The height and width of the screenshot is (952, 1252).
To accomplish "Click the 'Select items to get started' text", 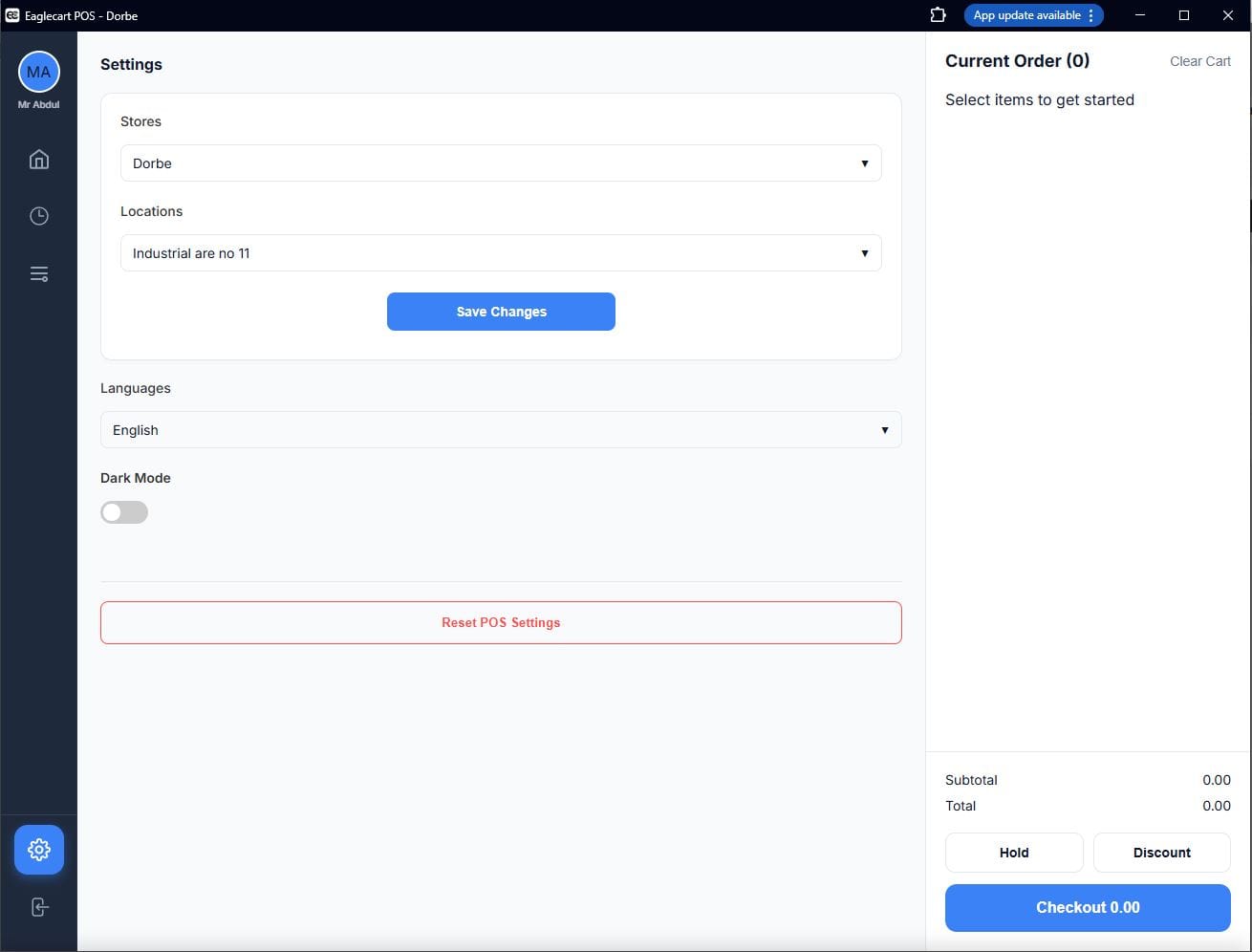I will (x=1040, y=100).
